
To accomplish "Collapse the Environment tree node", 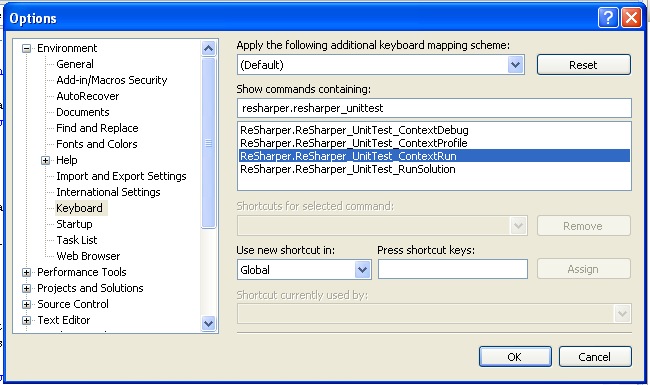I will click(x=27, y=48).
